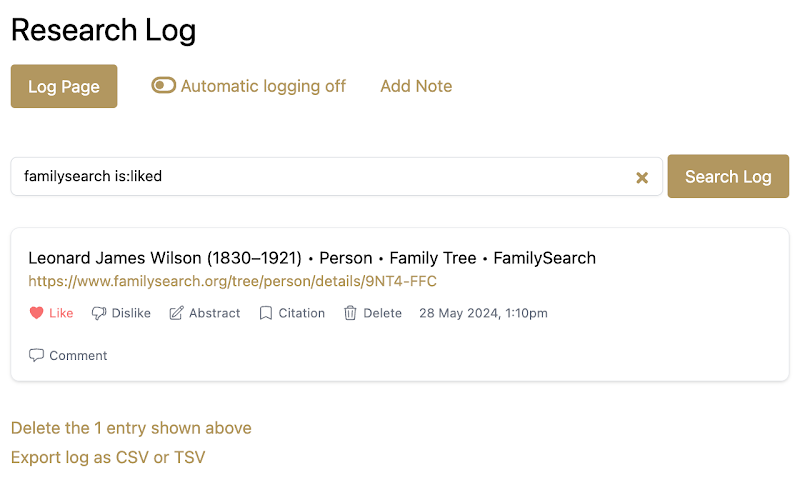Click the Log Page button
Screen dimensions: 800x500
pos(64,86)
